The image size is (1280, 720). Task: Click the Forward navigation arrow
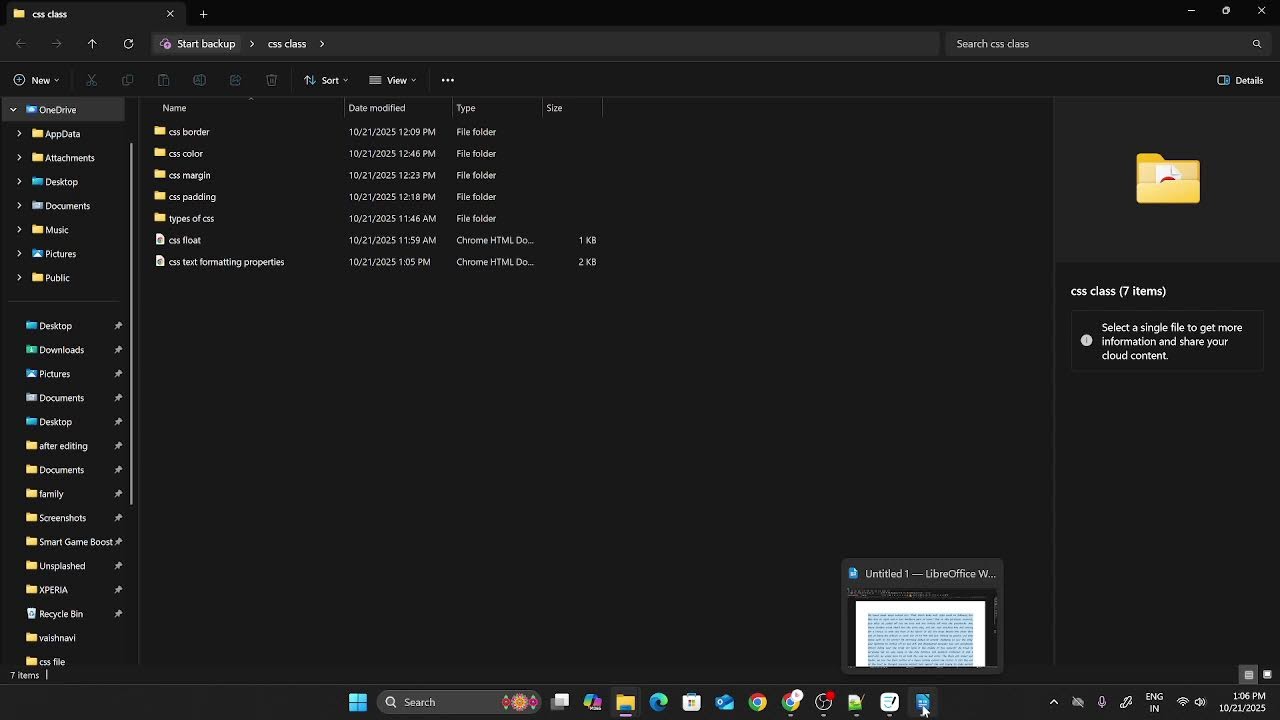[57, 44]
